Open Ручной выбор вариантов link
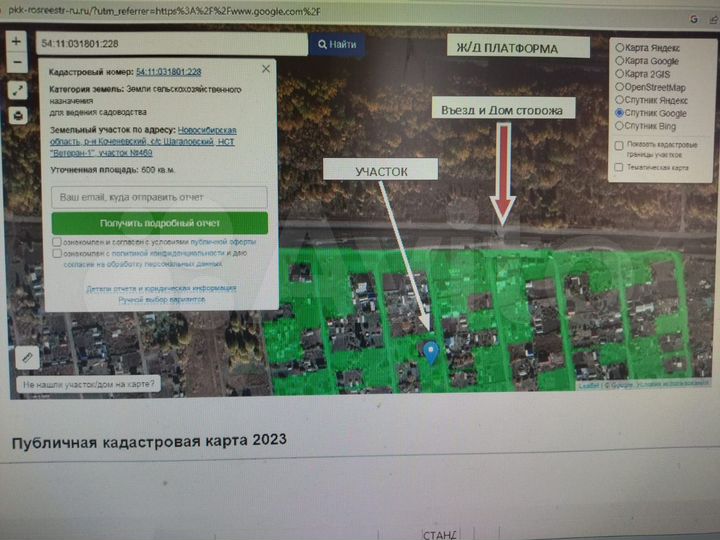Screen dimensions: 720x540 click(160, 299)
